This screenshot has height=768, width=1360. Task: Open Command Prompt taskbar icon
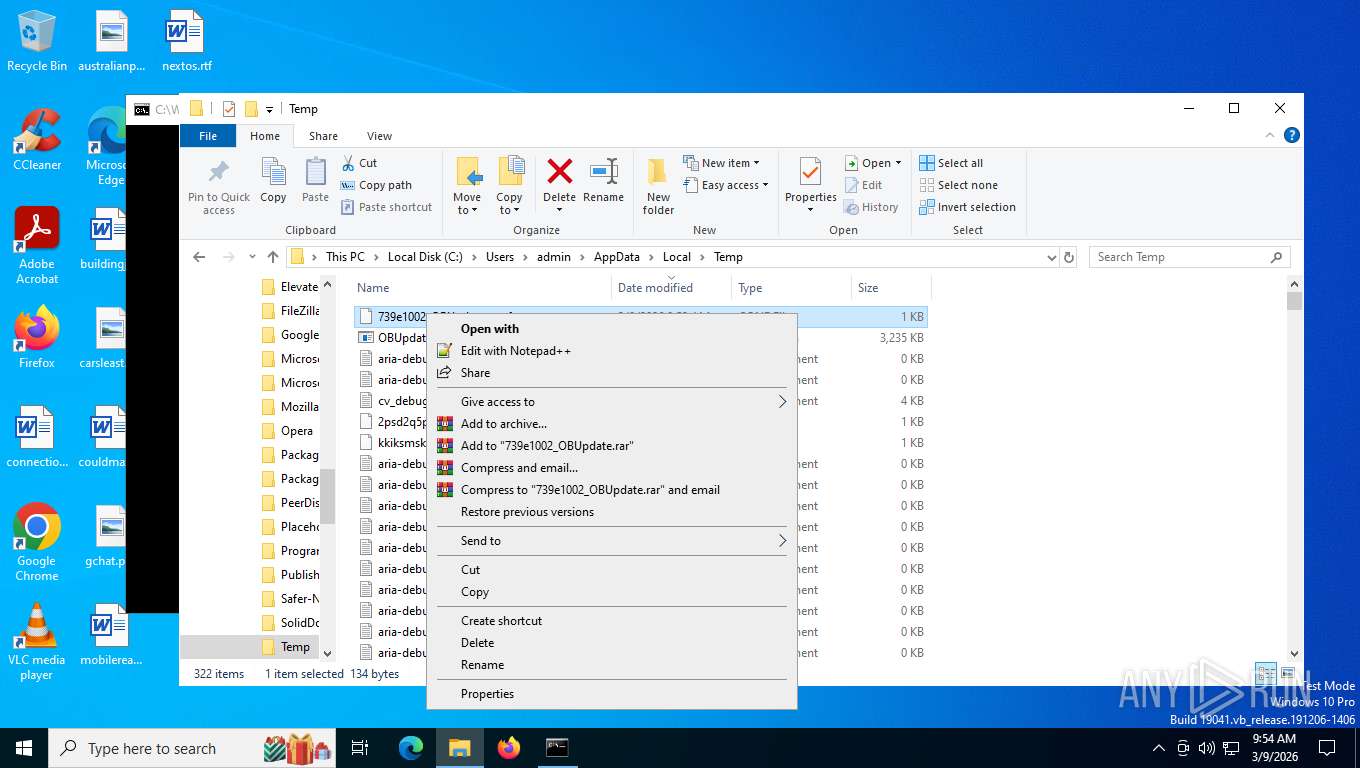pyautogui.click(x=557, y=748)
